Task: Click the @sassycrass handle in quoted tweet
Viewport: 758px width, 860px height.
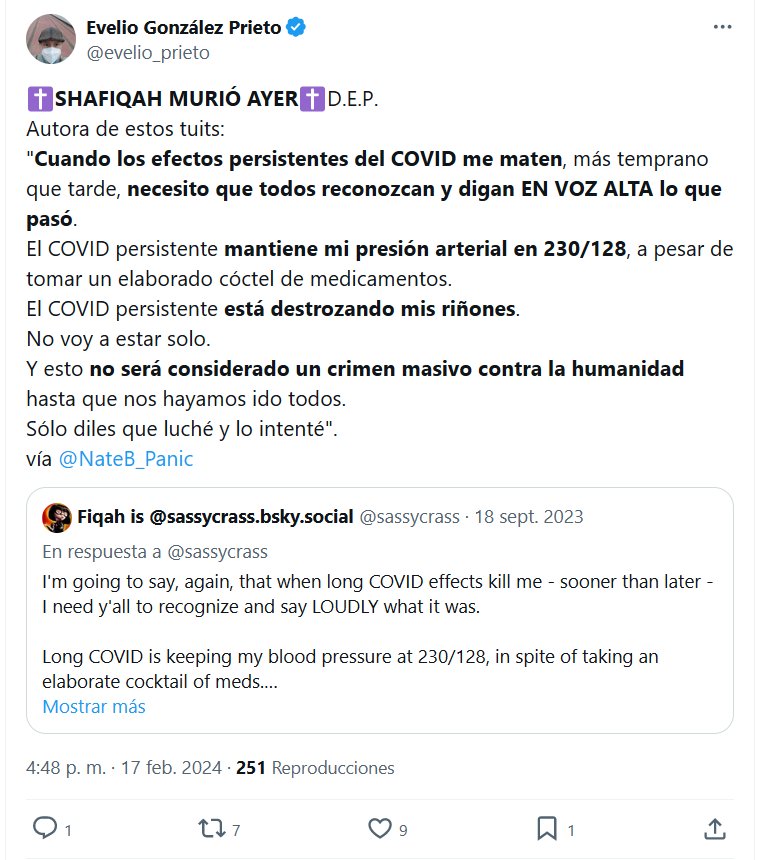Action: (x=409, y=517)
